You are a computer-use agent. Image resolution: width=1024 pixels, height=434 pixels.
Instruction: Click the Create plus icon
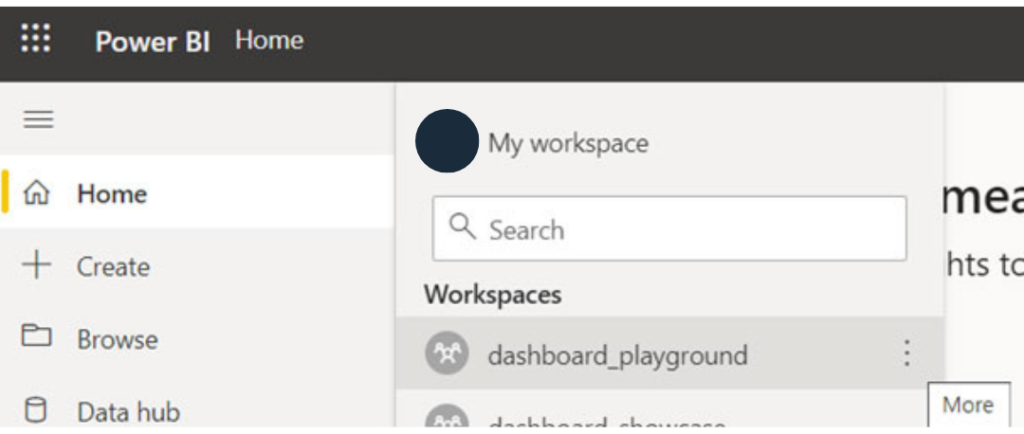point(37,266)
